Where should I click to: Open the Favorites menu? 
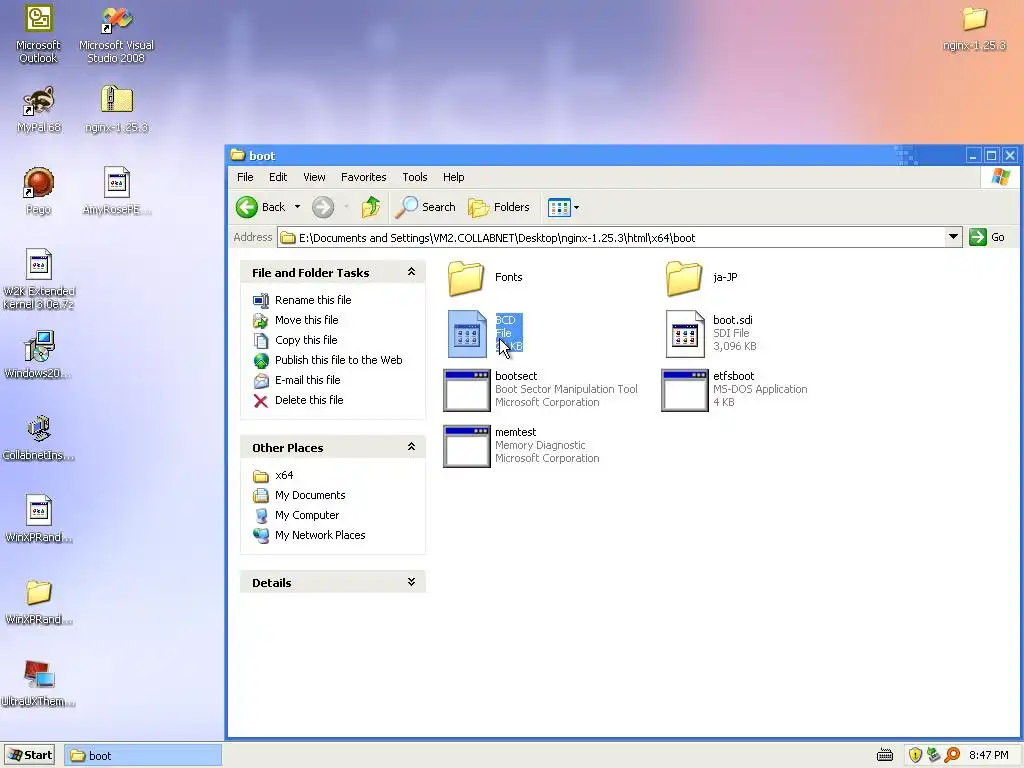[x=363, y=177]
